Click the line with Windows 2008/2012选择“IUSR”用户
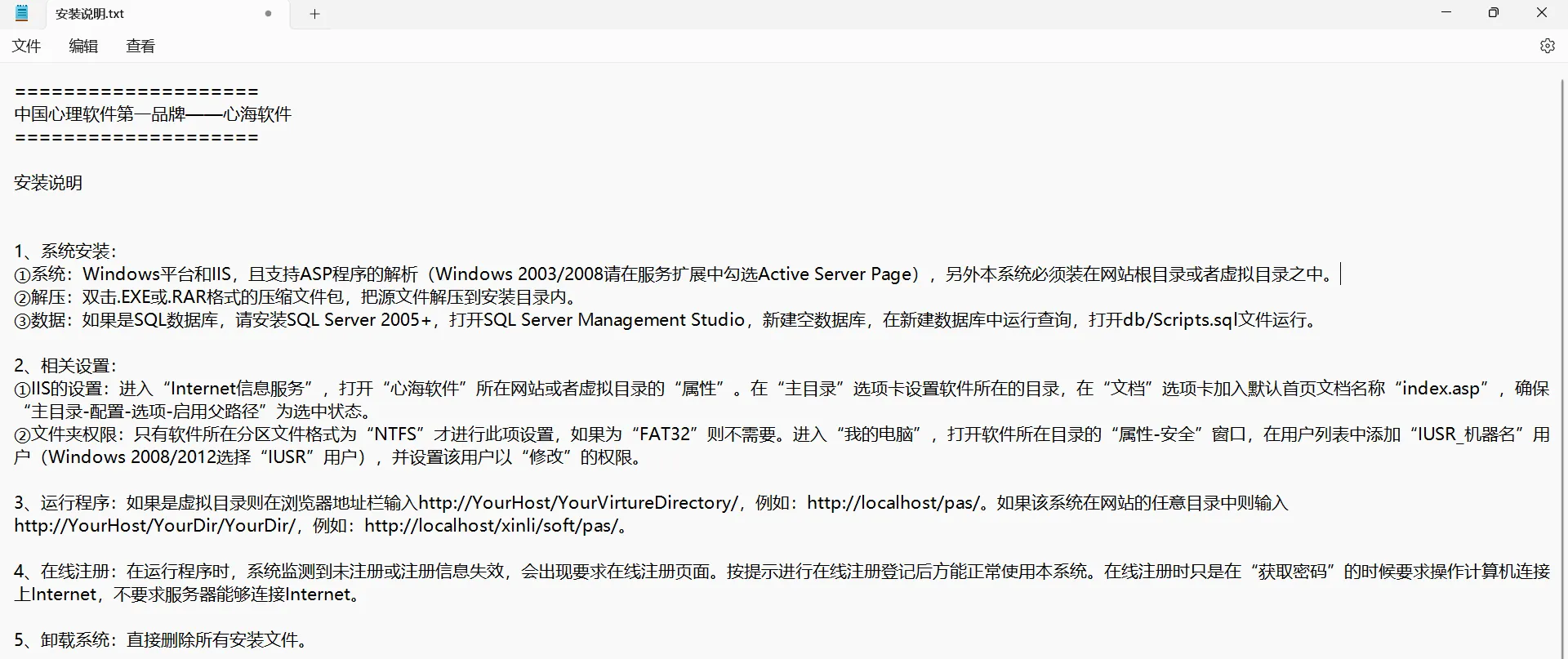The image size is (1568, 659). click(x=331, y=457)
